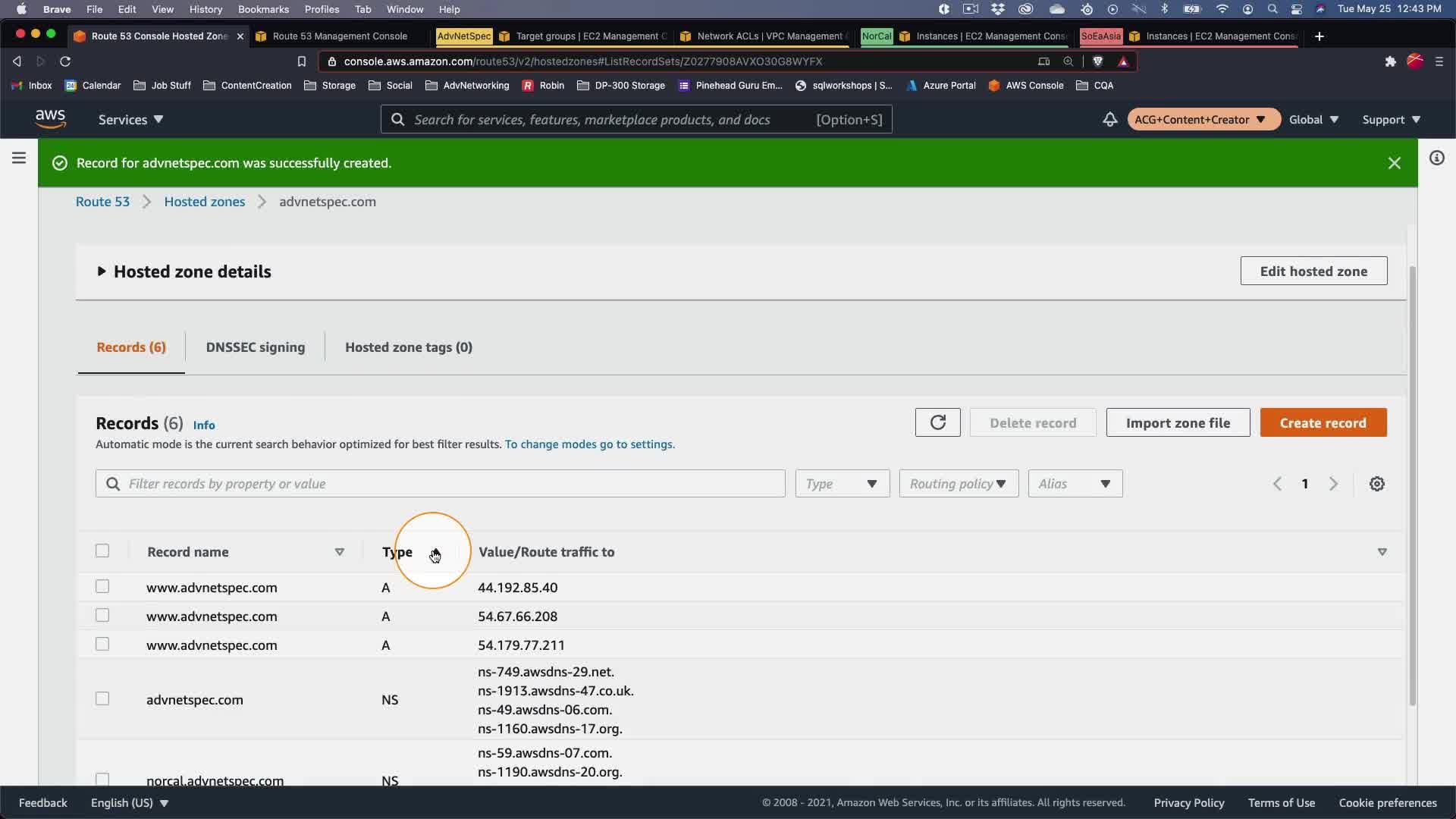Click the Create record button

pyautogui.click(x=1323, y=422)
